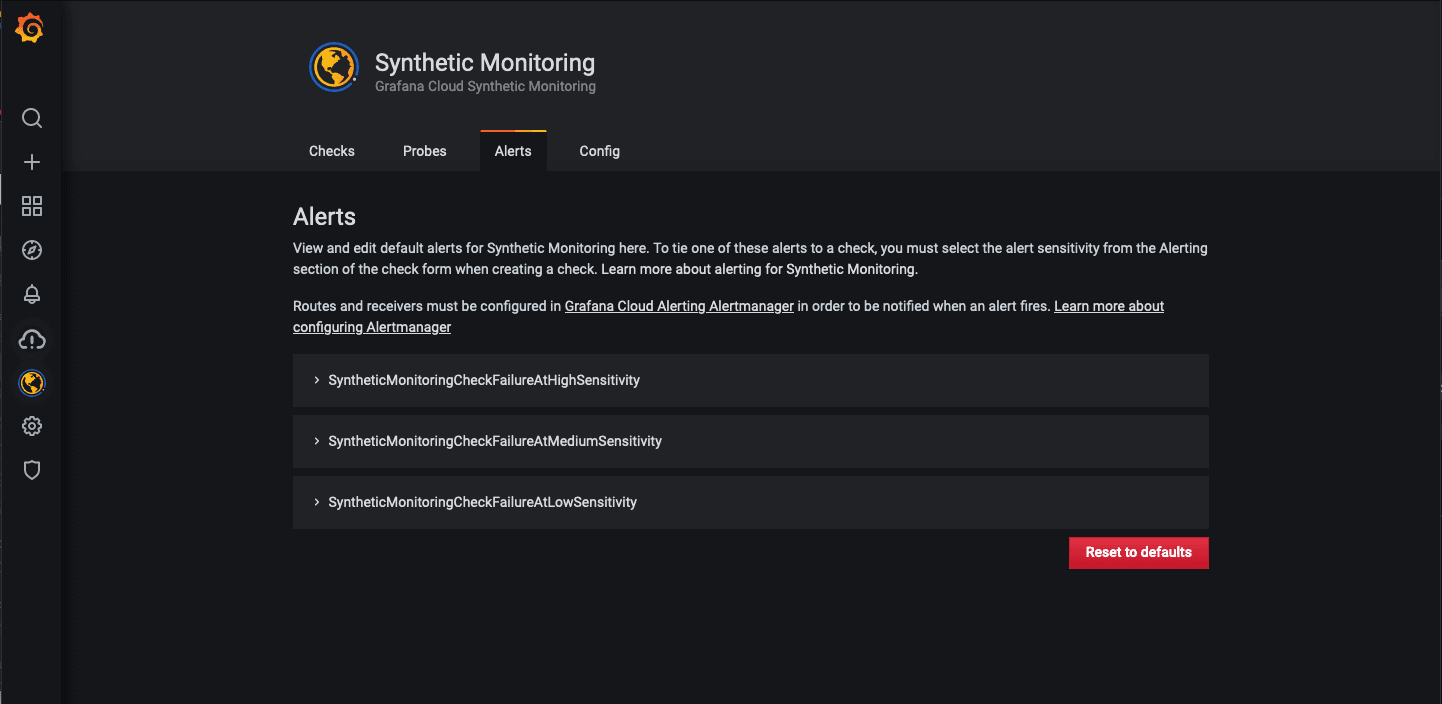Switch to the Checks tab
Viewport: 1442px width, 704px height.
click(x=331, y=151)
